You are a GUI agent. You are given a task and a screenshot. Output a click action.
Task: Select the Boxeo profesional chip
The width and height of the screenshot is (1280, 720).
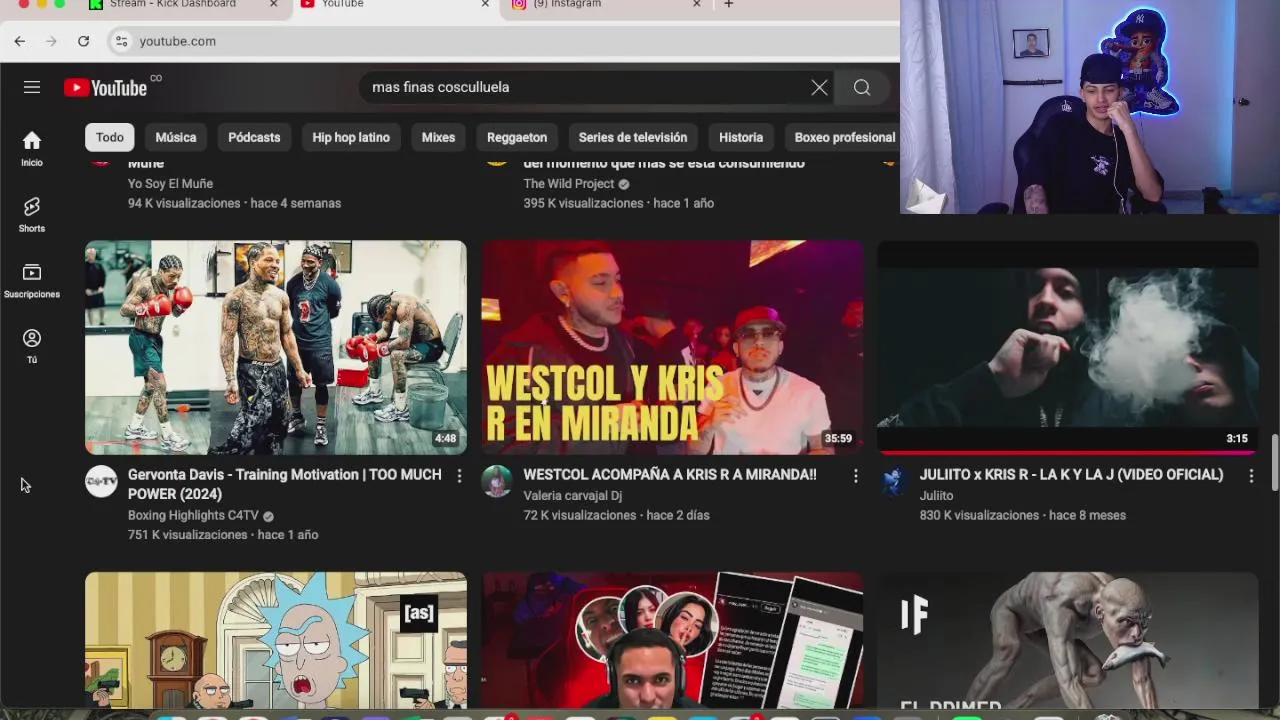coord(845,137)
